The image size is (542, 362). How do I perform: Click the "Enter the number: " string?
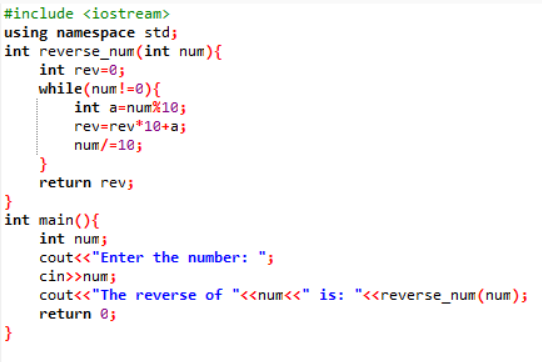point(179,258)
